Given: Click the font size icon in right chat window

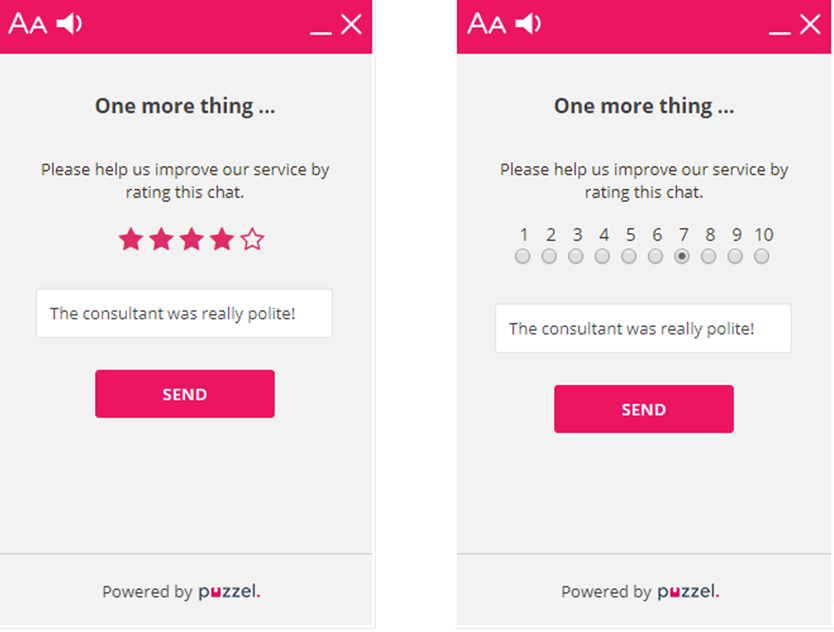Looking at the screenshot, I should pyautogui.click(x=487, y=24).
